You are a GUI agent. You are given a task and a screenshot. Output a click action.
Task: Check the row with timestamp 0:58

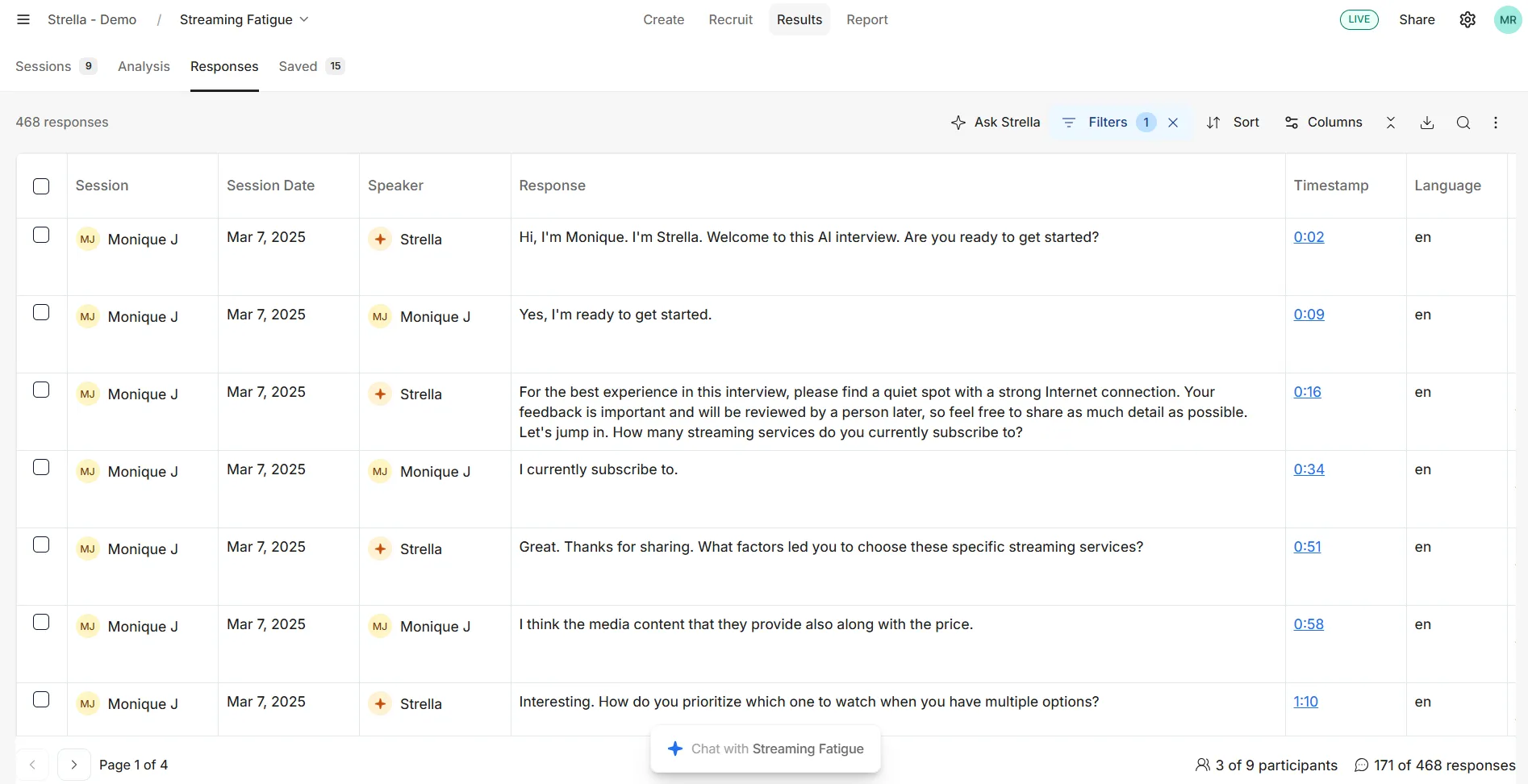[41, 622]
